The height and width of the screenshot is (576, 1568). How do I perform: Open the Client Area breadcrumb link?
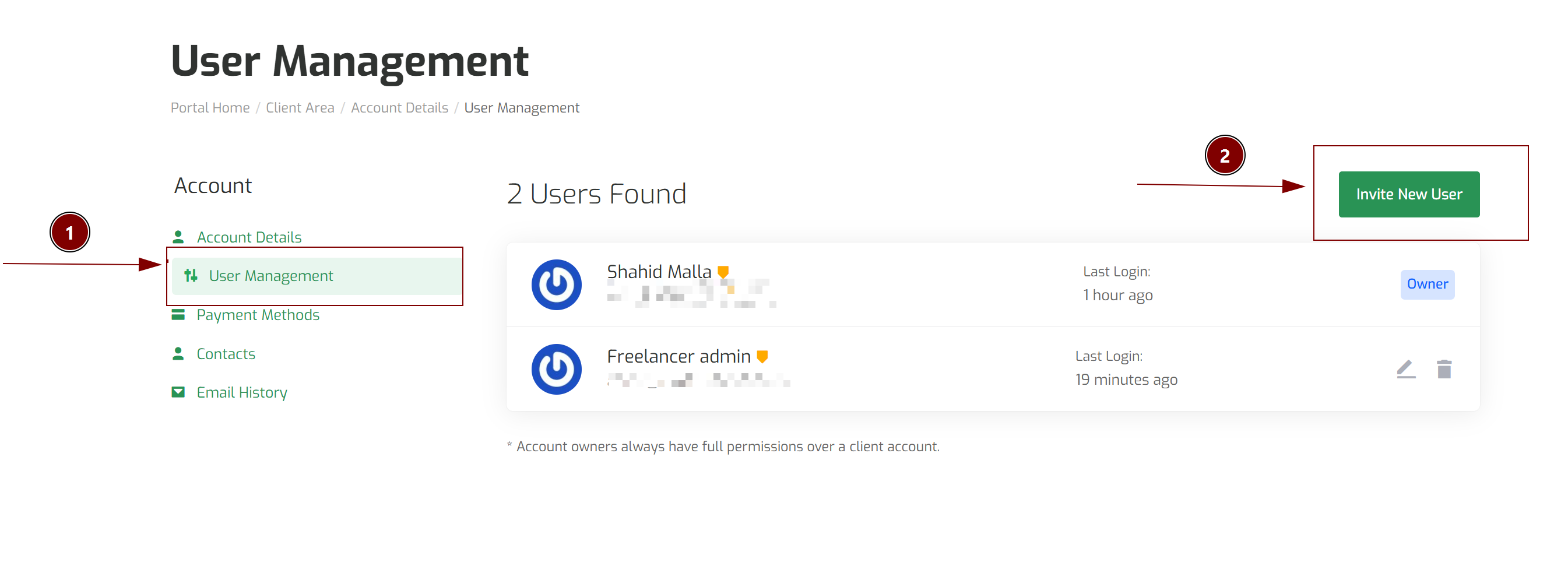[300, 108]
